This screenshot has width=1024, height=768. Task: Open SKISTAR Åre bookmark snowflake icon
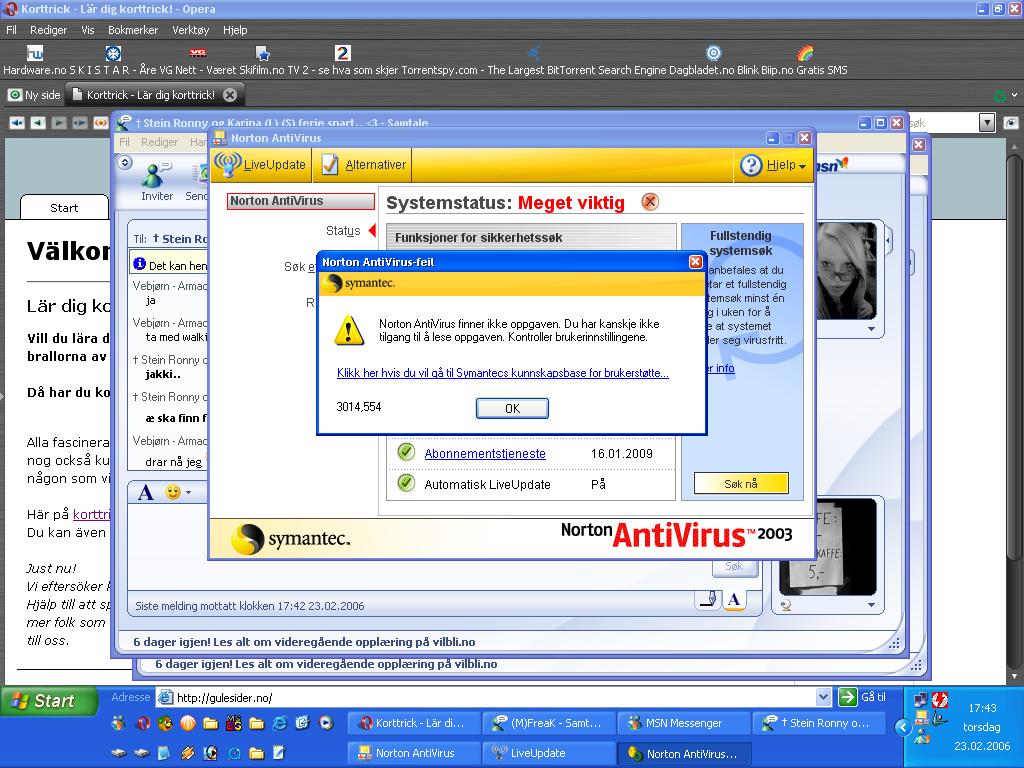pyautogui.click(x=114, y=53)
